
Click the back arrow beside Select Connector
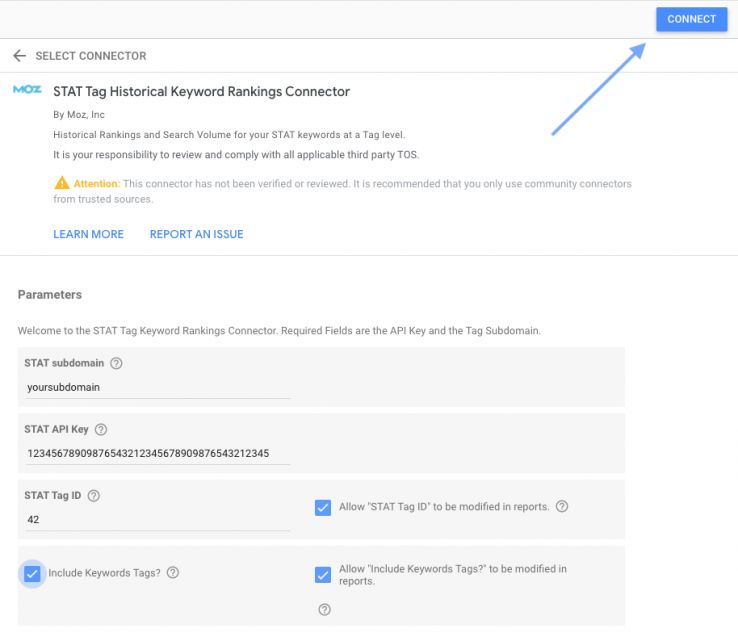[19, 56]
